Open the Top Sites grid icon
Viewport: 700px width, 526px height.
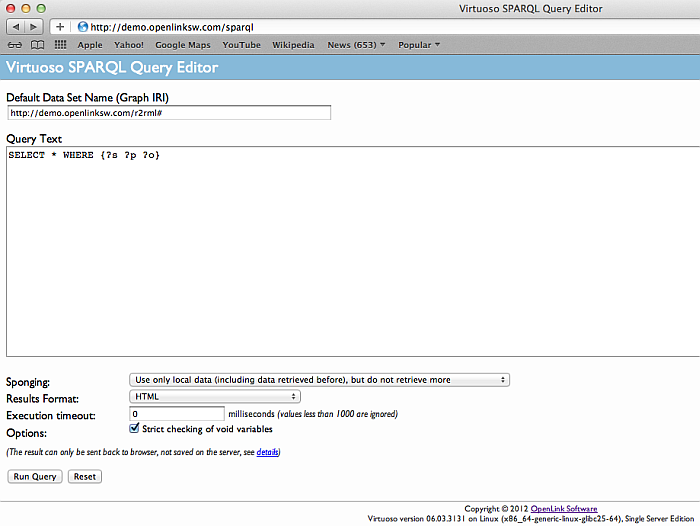(60, 45)
